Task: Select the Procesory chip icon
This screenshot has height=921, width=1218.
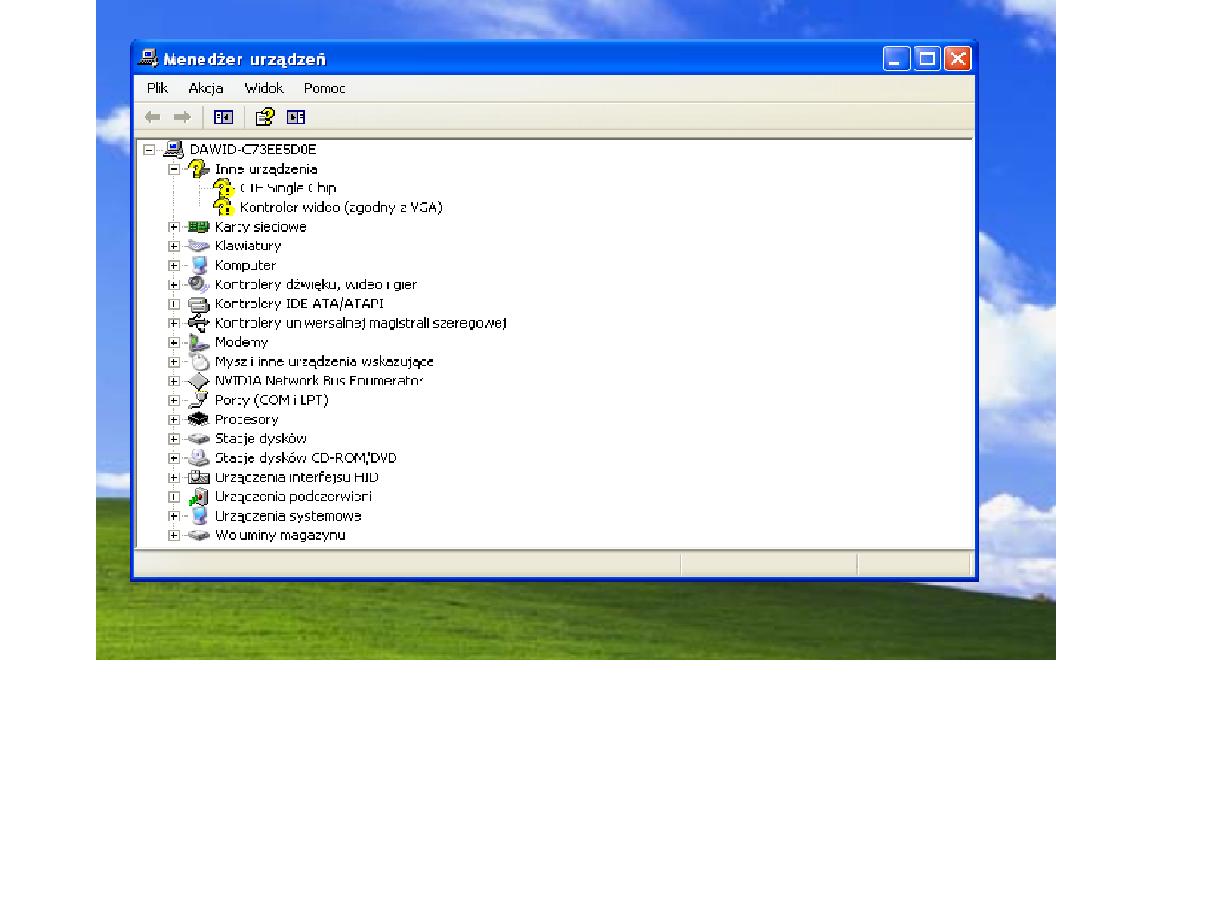Action: [x=198, y=420]
